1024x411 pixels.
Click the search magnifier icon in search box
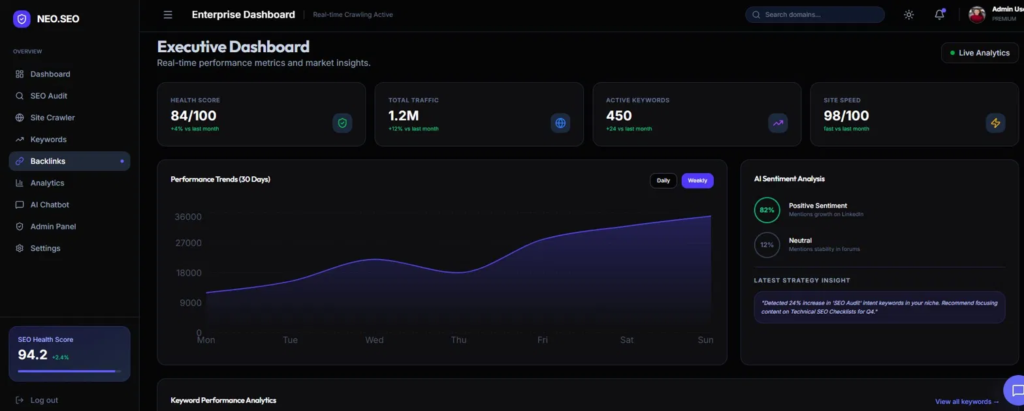coord(756,14)
